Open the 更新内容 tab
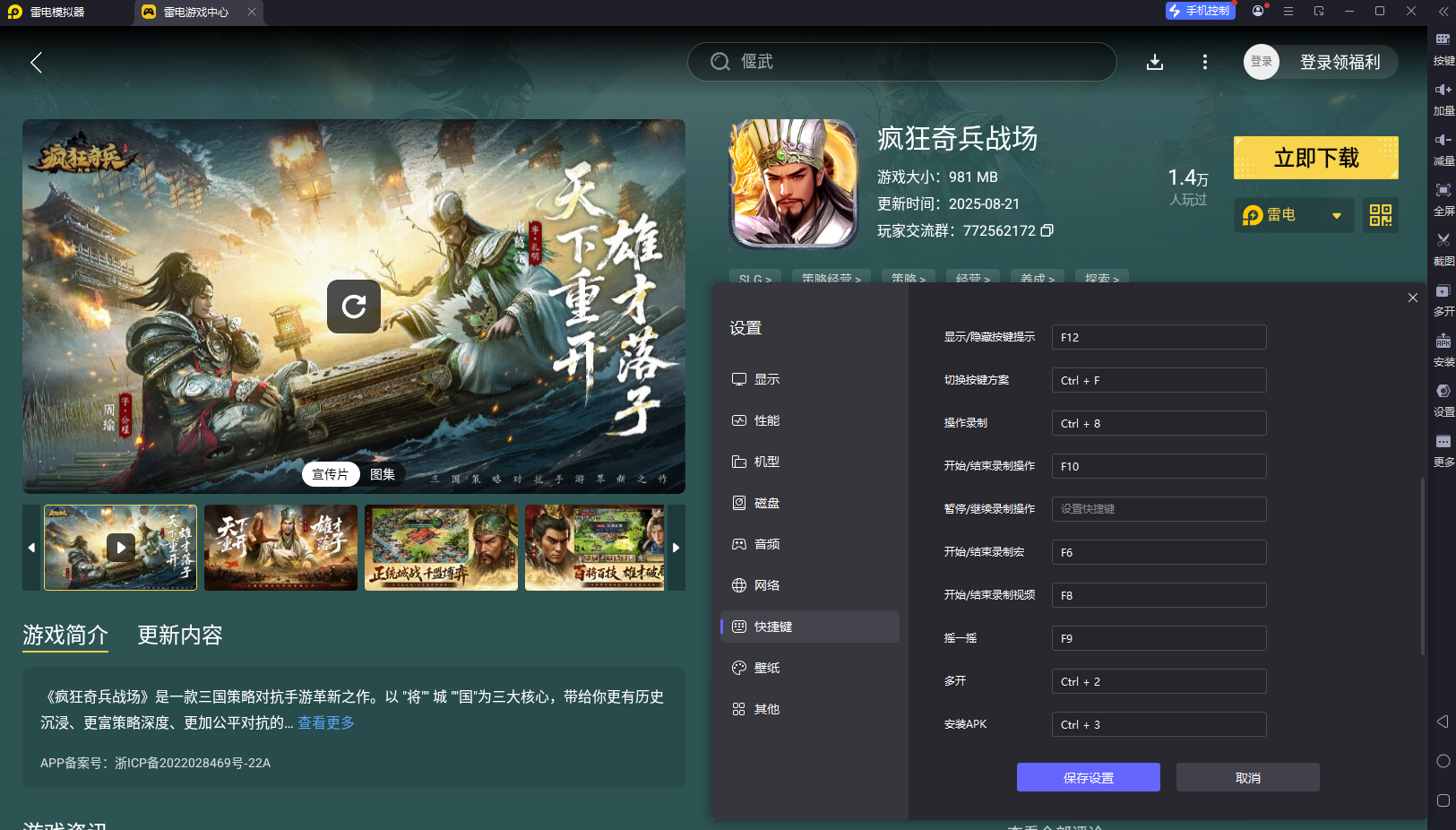Screen dimensions: 1456x830 pyautogui.click(x=180, y=635)
